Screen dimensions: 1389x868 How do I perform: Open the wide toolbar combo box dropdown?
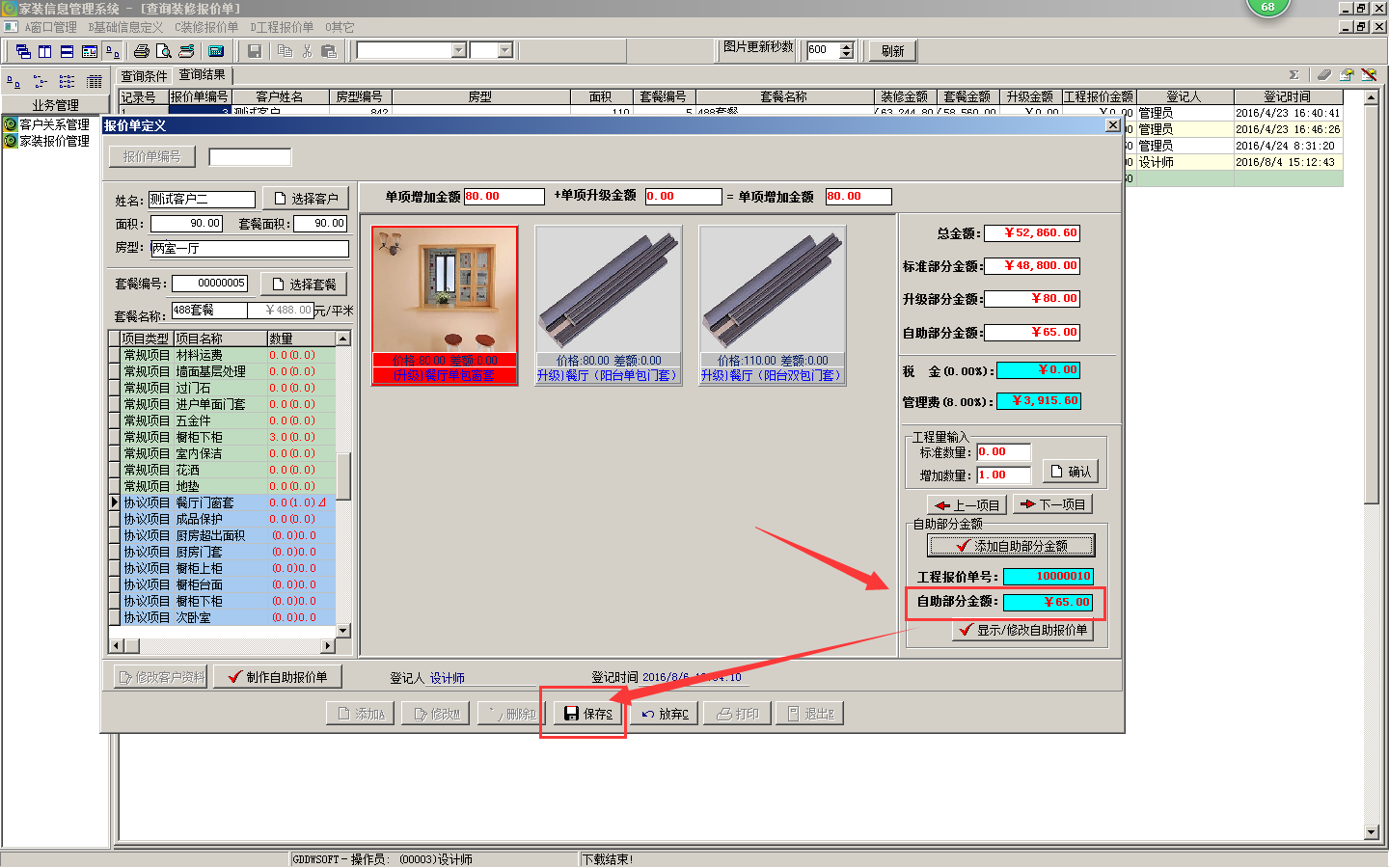pyautogui.click(x=459, y=50)
